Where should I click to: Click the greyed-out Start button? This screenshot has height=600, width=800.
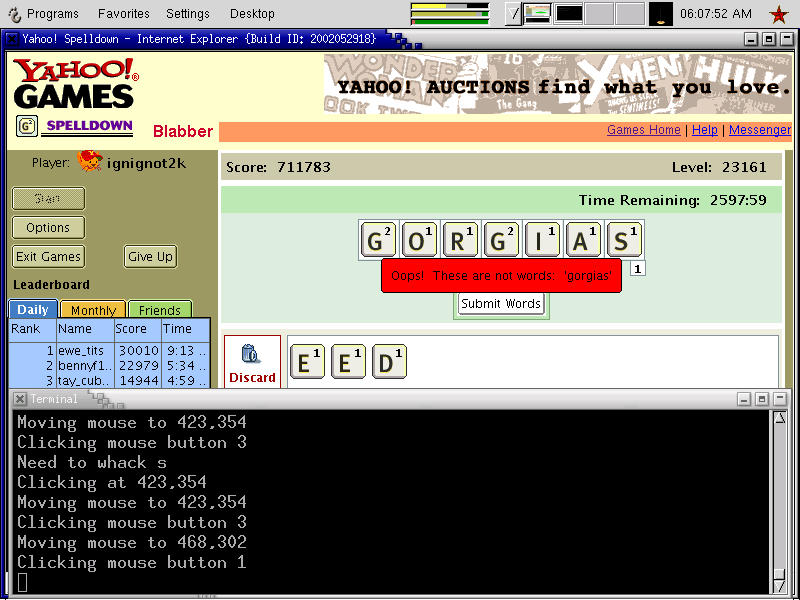48,198
